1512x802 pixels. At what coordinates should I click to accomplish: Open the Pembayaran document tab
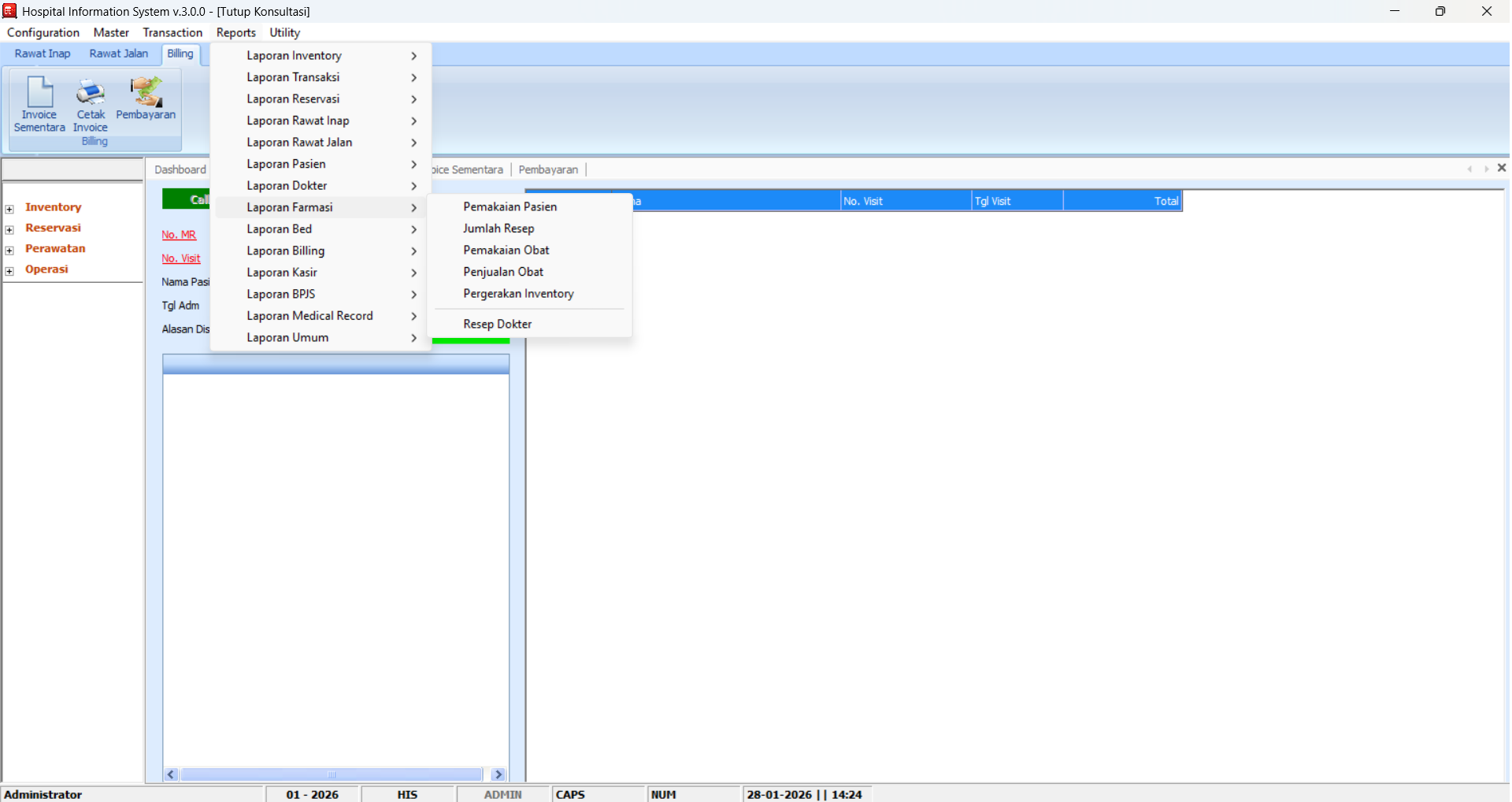548,169
